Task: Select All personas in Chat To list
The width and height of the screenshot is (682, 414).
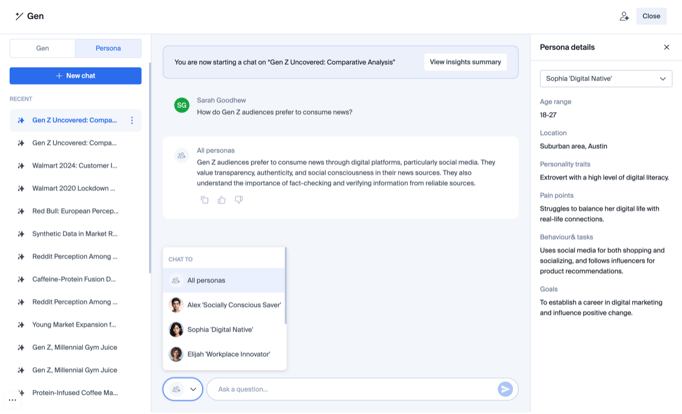Action: click(224, 280)
